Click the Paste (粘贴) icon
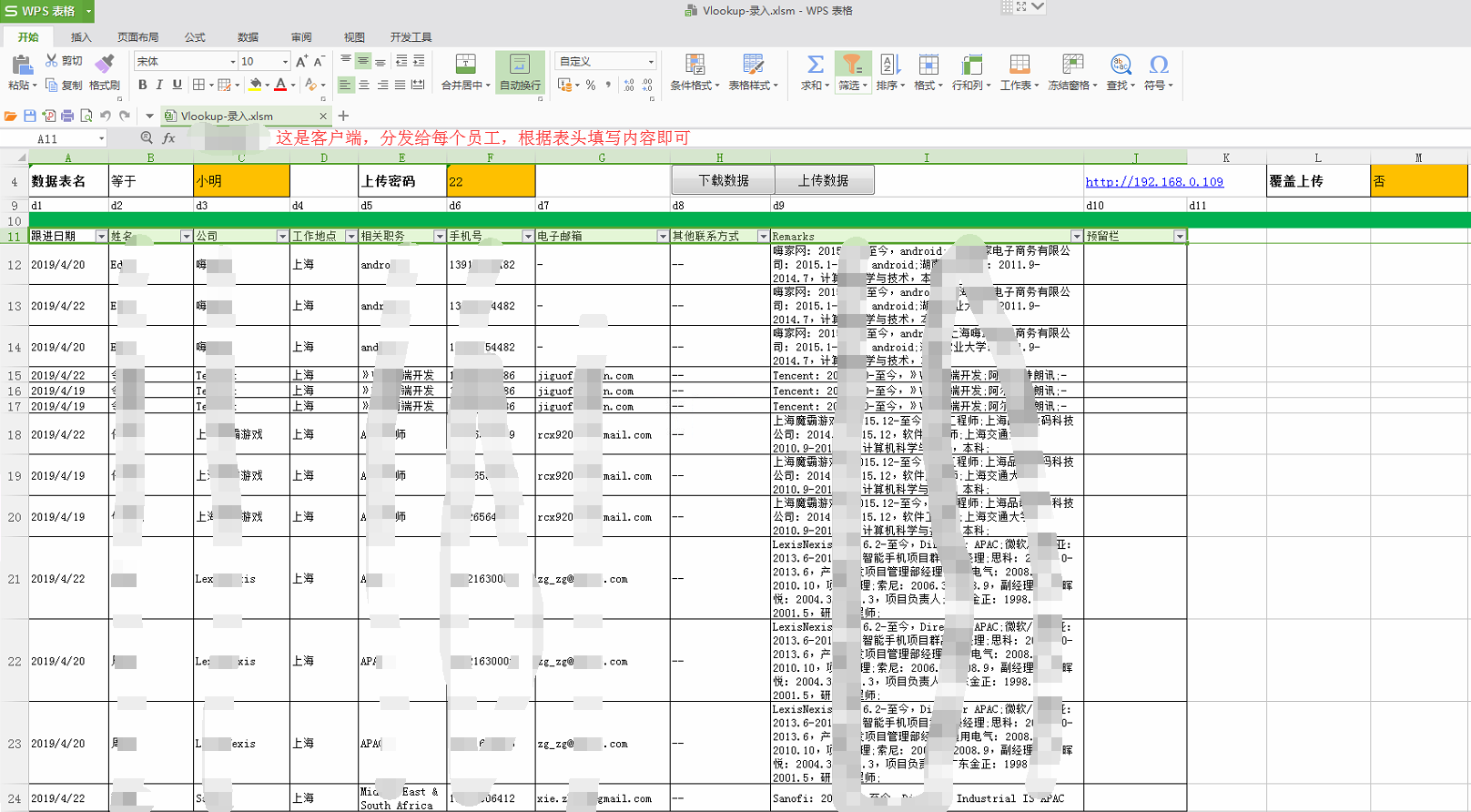The image size is (1471, 812). point(21,65)
